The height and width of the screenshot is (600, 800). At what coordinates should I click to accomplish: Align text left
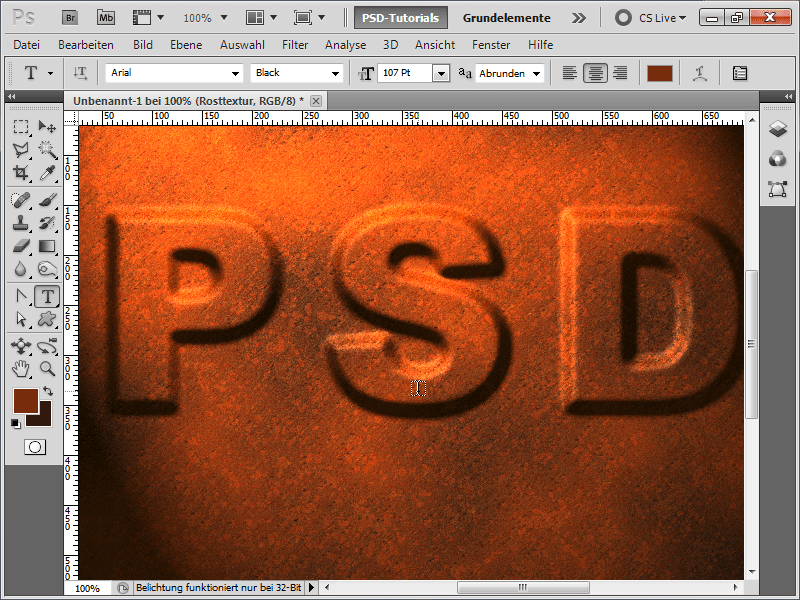[x=570, y=73]
